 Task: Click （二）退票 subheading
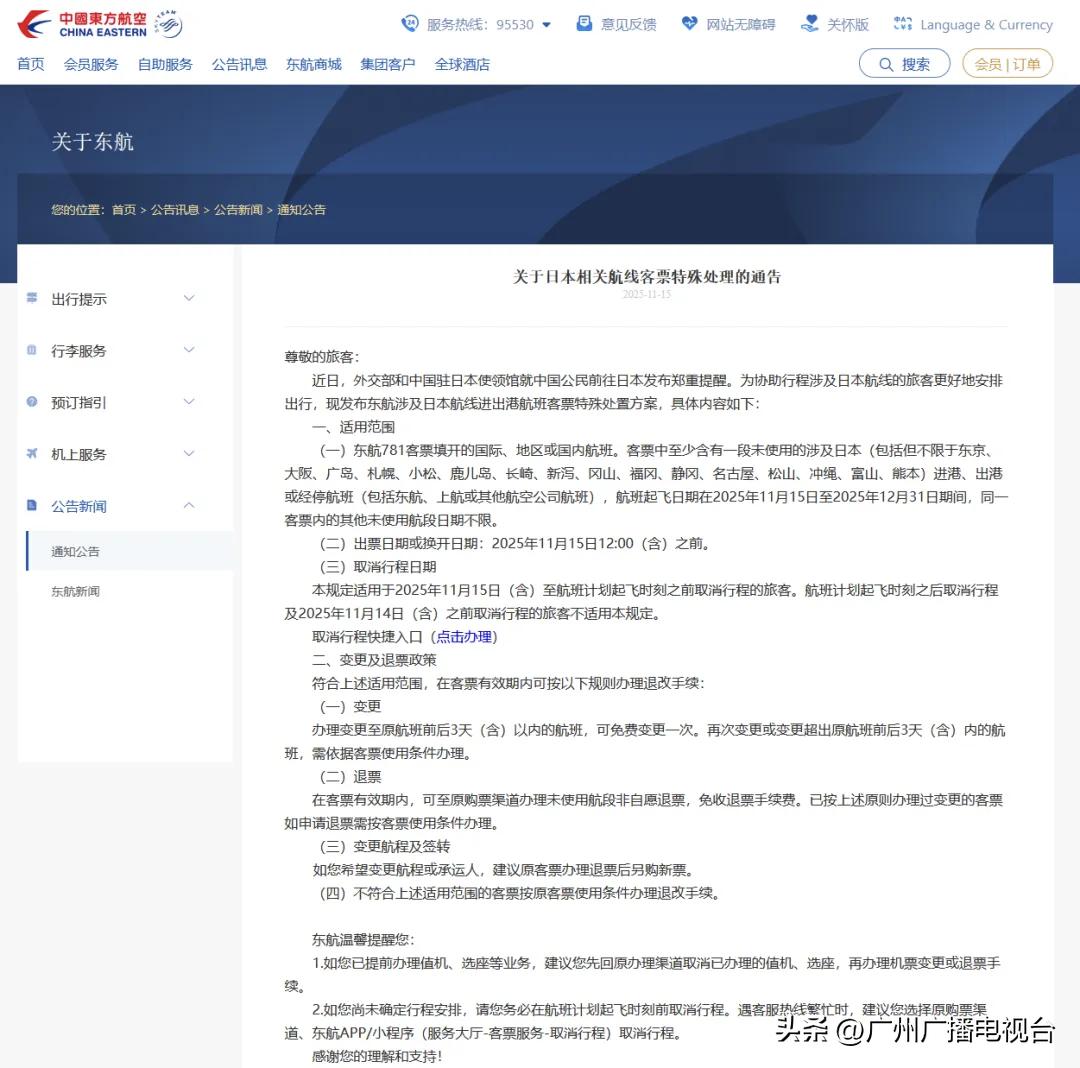(x=350, y=777)
